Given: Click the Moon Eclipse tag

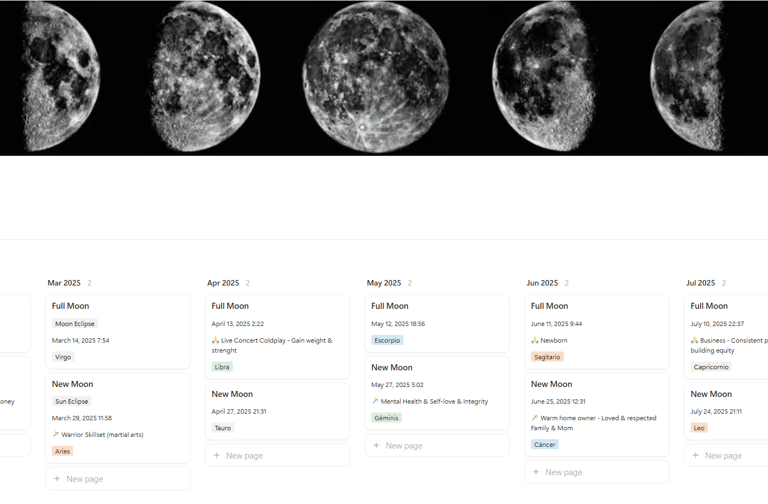Looking at the screenshot, I should tap(74, 324).
